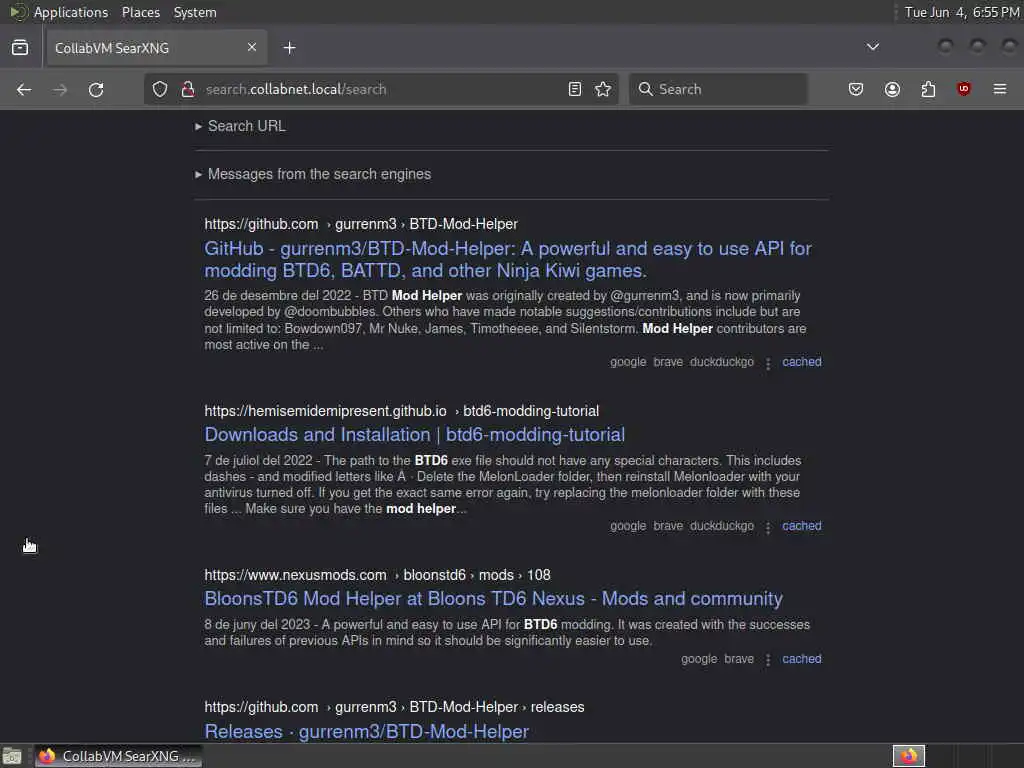The image size is (1024, 768).
Task: Open the tracking protection shield icon
Action: pos(160,89)
